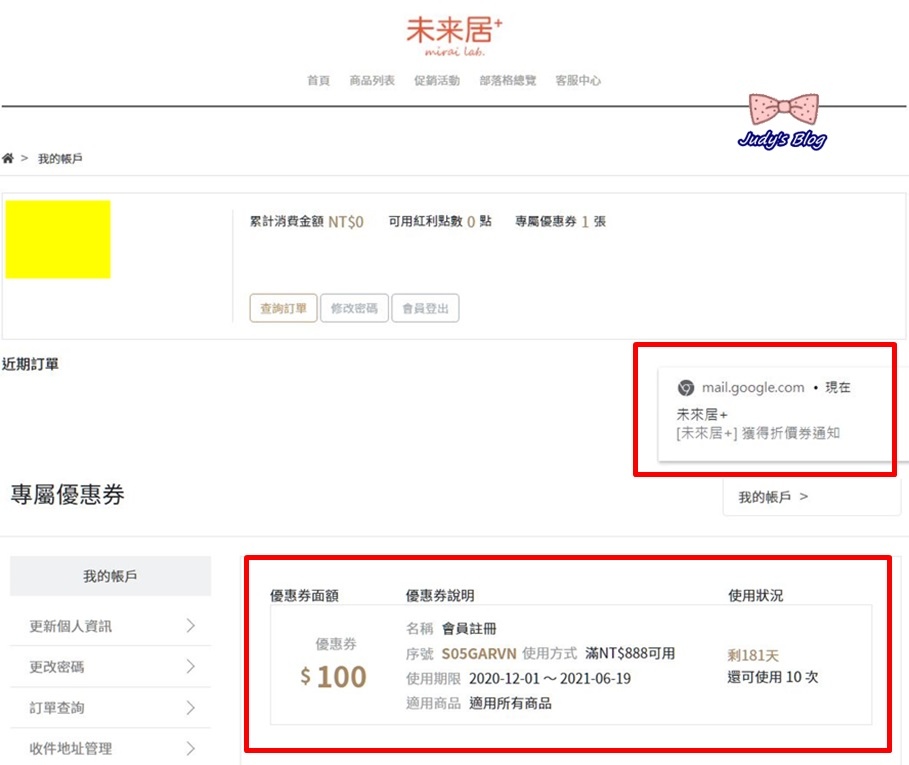Screen dimensions: 909x765
Task: Select 我的帳戶 sidebar header
Action: tap(110, 576)
